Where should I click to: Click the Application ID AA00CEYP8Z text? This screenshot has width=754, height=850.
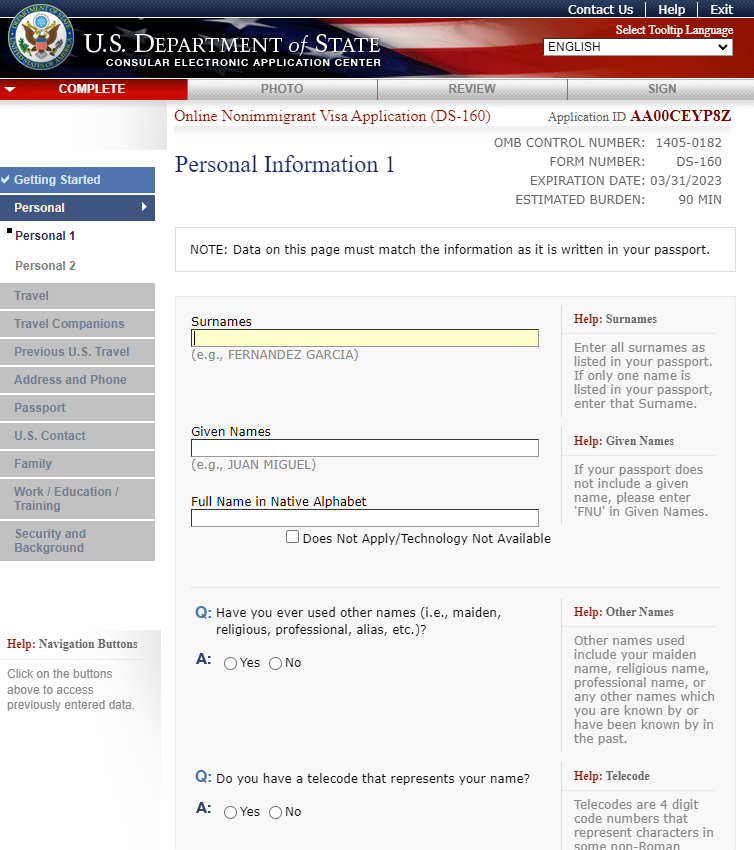pos(639,116)
